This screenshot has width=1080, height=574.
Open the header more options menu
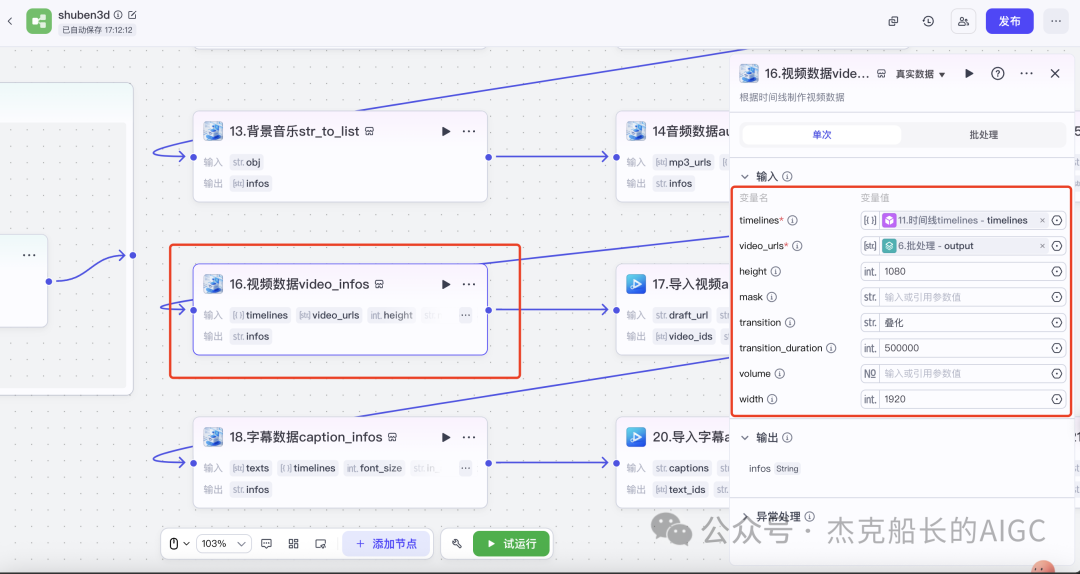pyautogui.click(x=1055, y=21)
